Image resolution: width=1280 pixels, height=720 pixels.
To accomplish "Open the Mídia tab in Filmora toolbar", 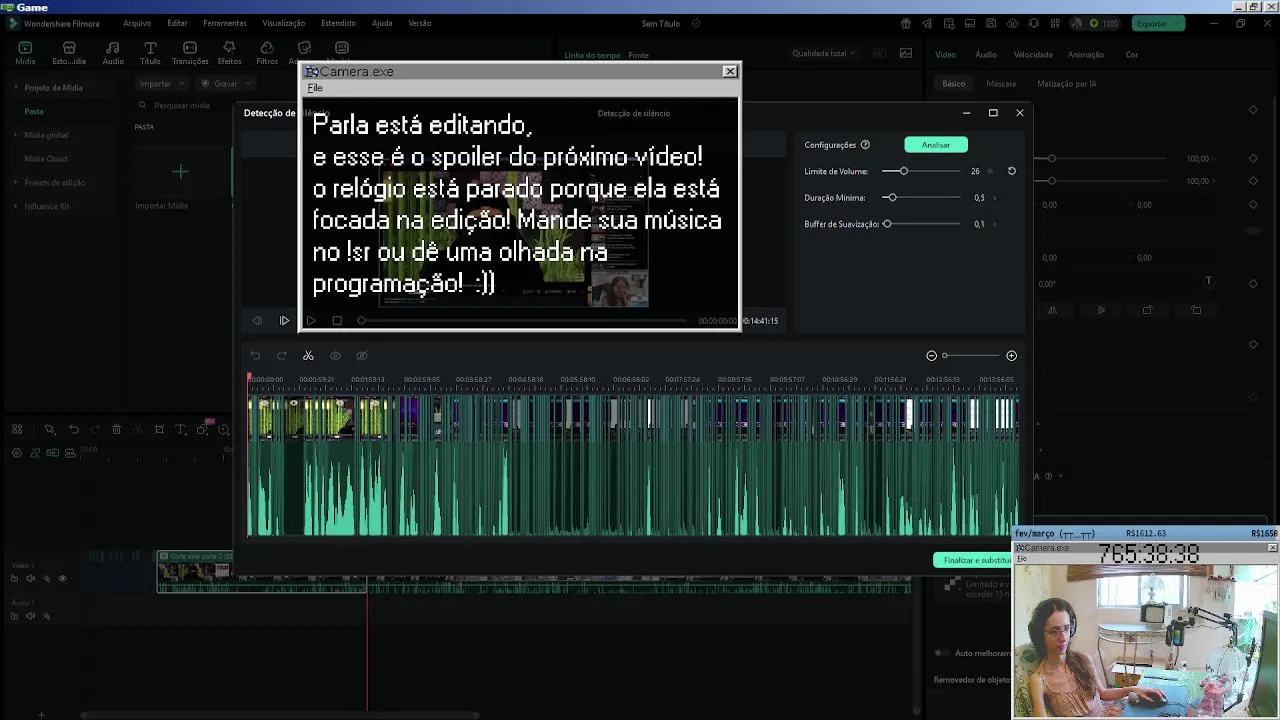I will point(25,53).
